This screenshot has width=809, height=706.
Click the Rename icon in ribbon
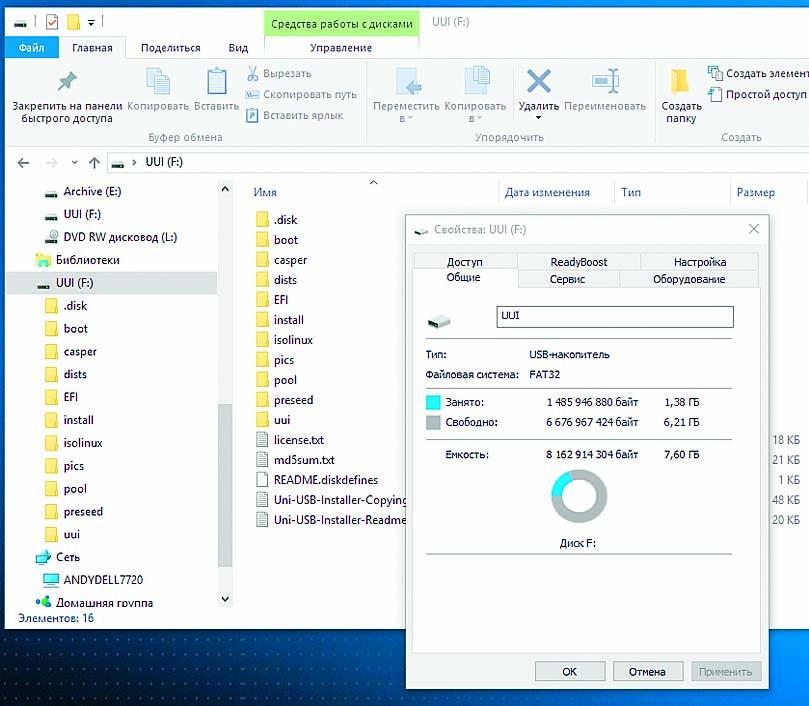click(x=605, y=81)
